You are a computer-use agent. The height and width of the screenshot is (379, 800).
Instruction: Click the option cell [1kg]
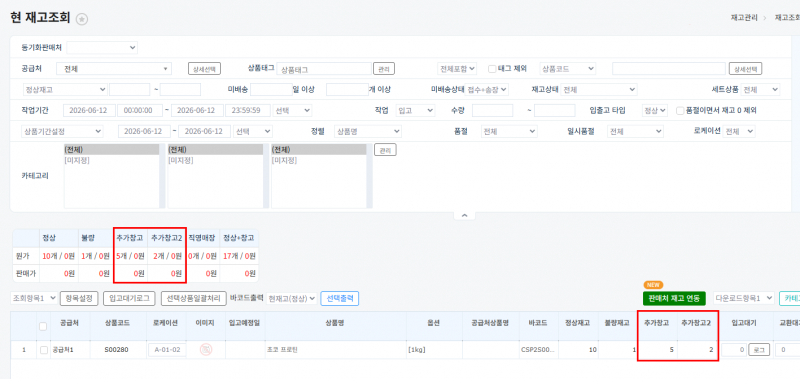(x=418, y=350)
